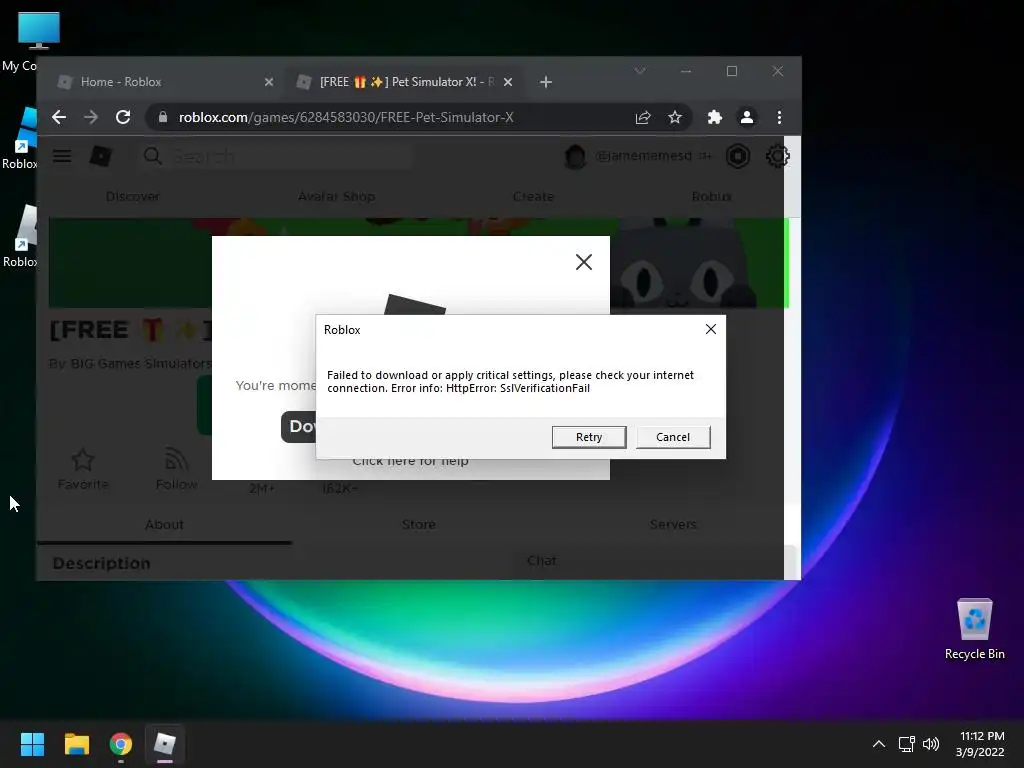The height and width of the screenshot is (768, 1024).
Task: Open Roblox settings gear
Action: [x=777, y=156]
